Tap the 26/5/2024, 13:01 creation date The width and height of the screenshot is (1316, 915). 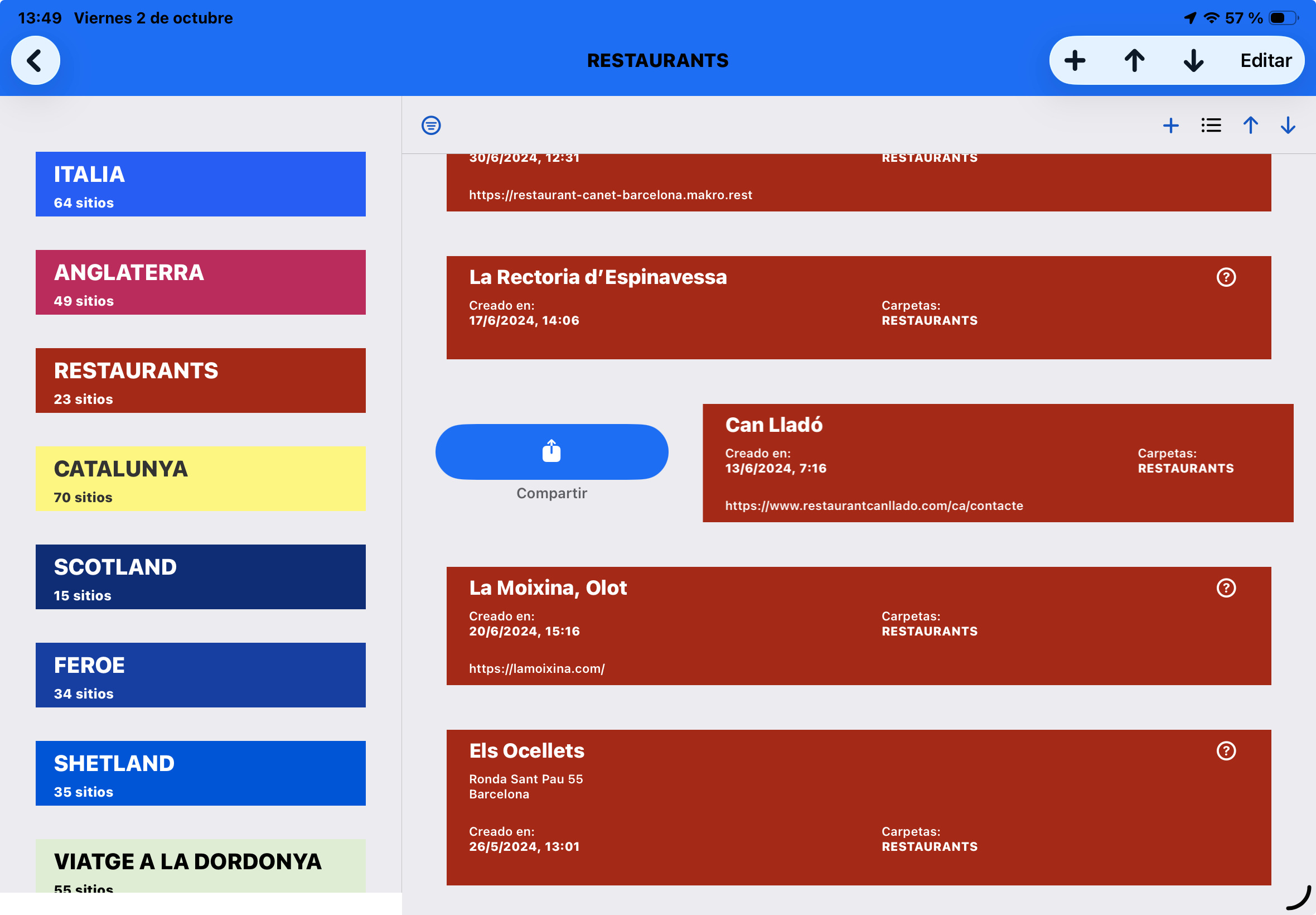tap(524, 847)
